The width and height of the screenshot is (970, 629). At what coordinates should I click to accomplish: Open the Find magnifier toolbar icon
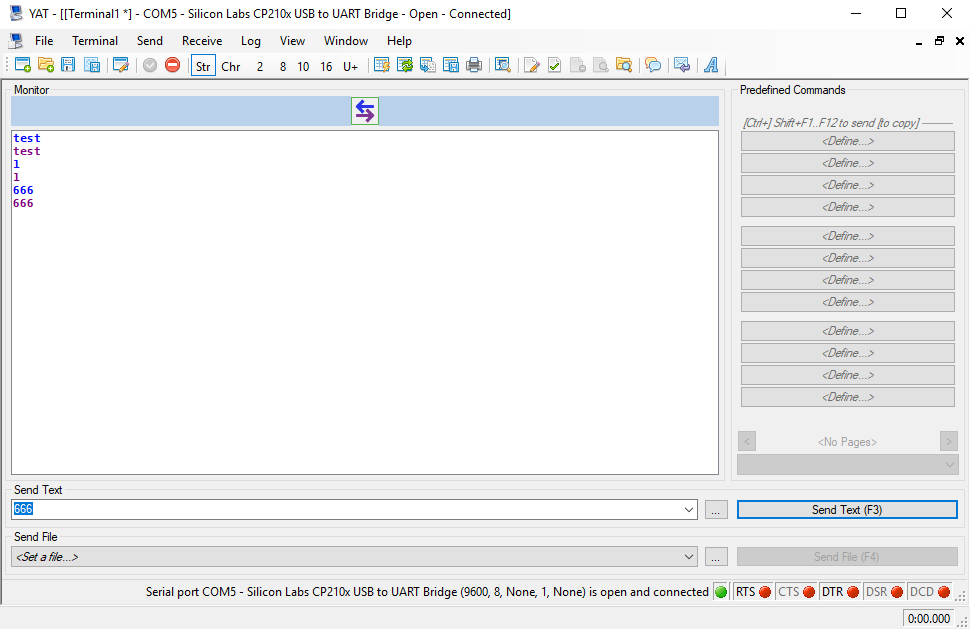pos(503,65)
